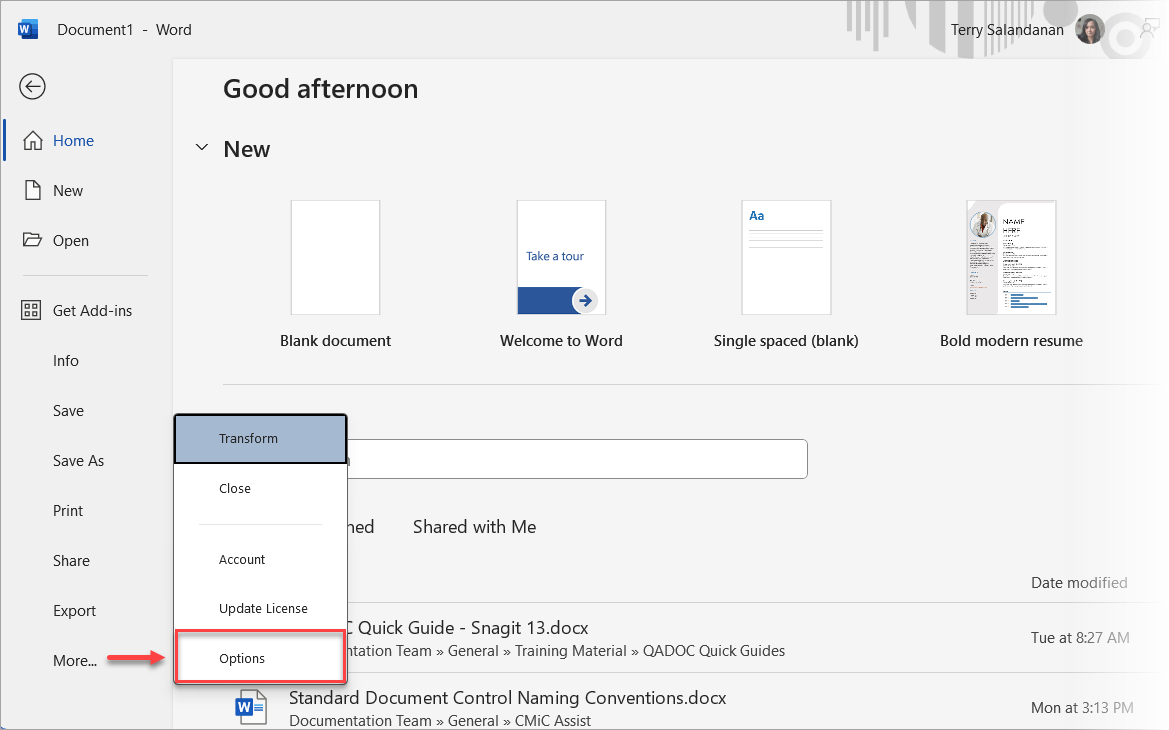1169x730 pixels.
Task: Open Account from the popup menu
Action: click(x=261, y=559)
